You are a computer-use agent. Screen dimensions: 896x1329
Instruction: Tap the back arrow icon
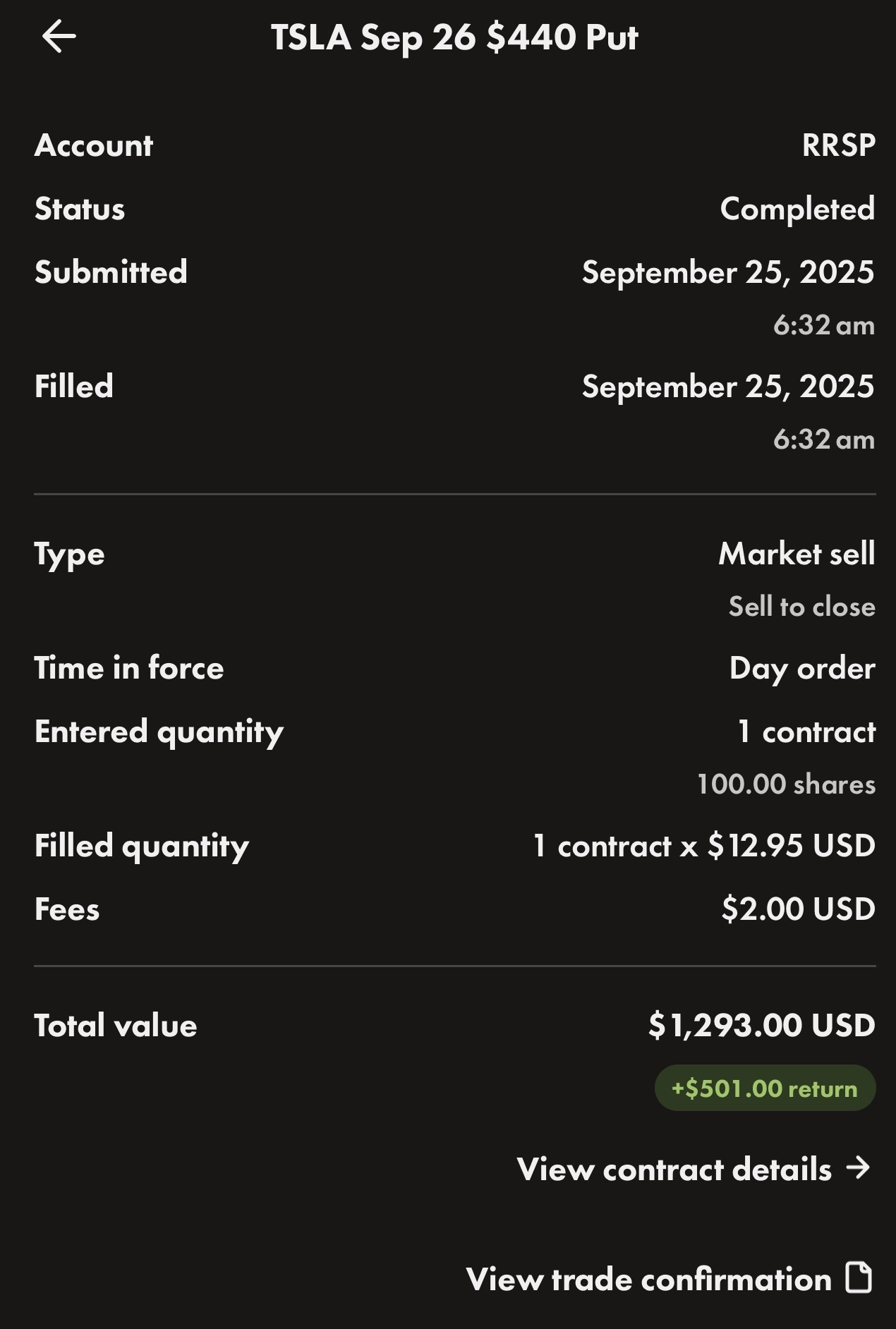tap(59, 37)
